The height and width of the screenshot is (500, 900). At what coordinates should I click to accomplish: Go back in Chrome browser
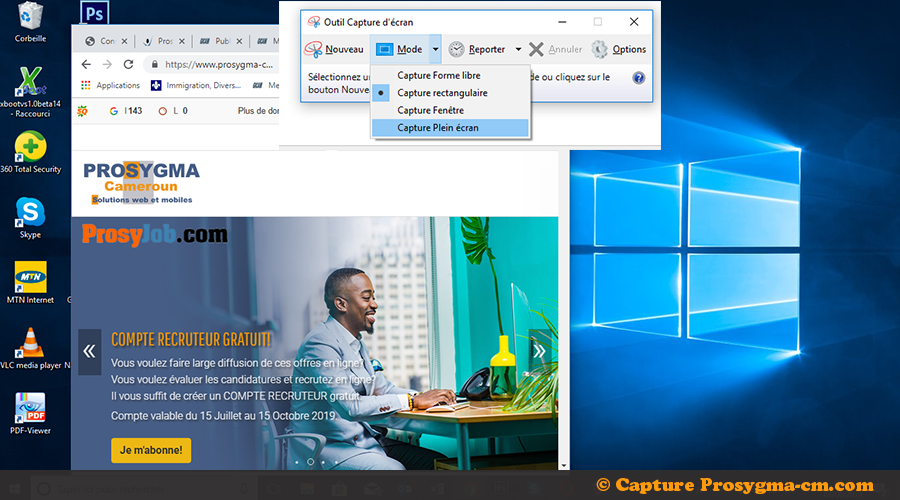[86, 64]
